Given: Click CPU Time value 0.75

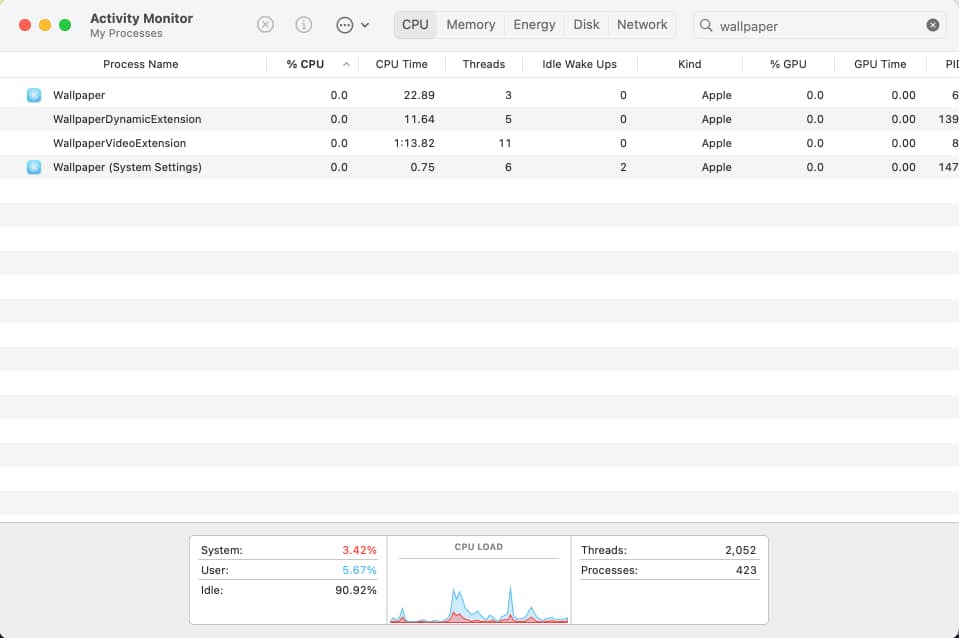Looking at the screenshot, I should (x=422, y=167).
